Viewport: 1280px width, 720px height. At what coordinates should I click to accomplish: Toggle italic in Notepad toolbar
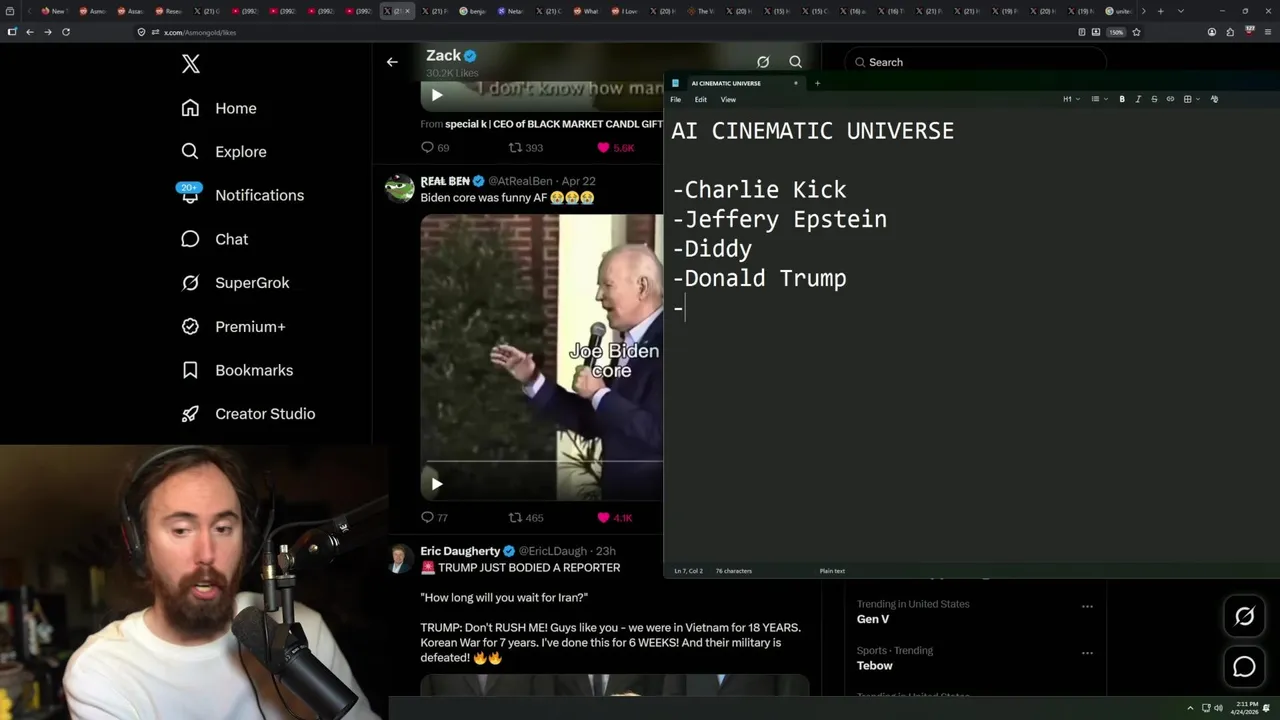coord(1138,99)
